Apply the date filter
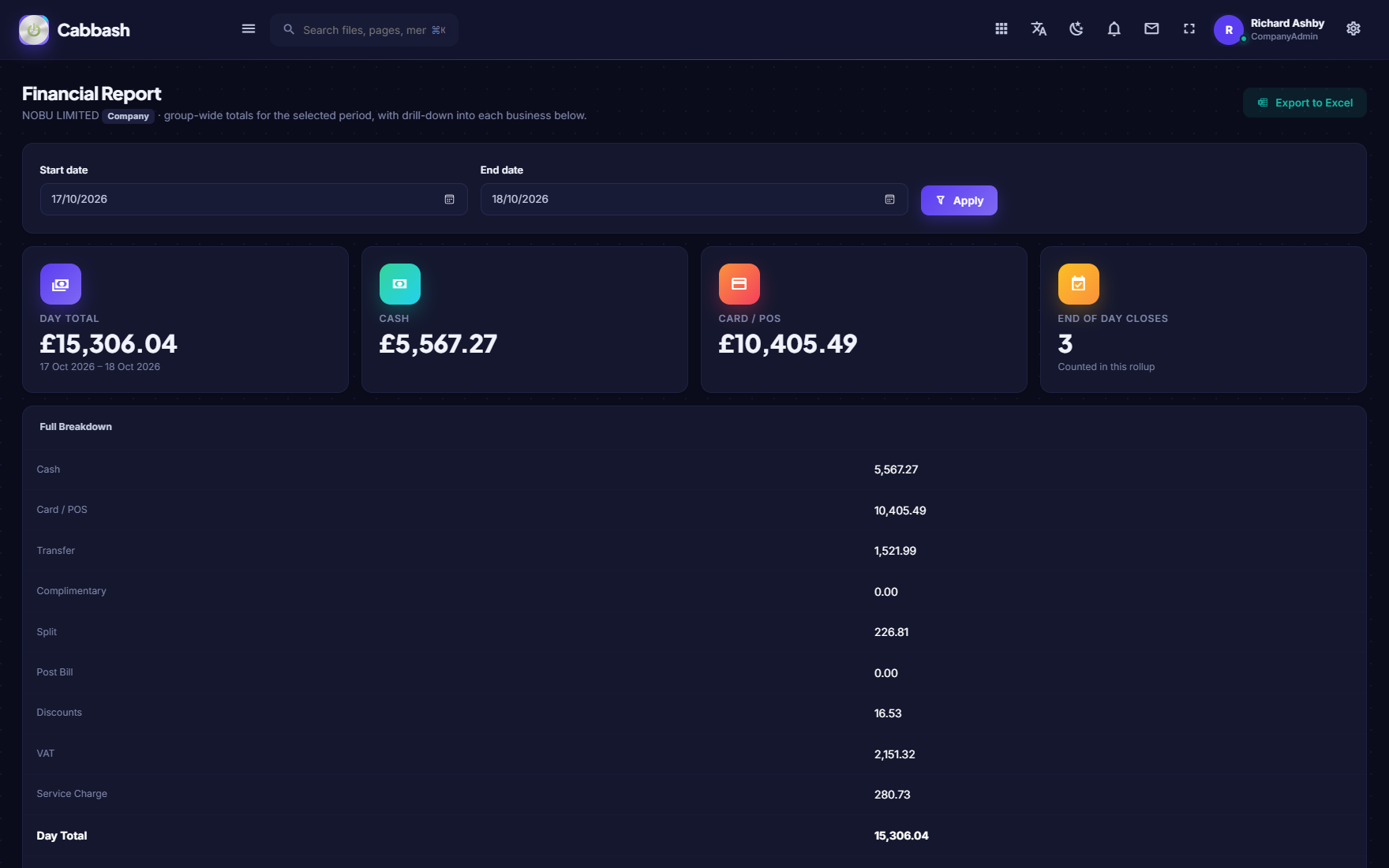The image size is (1389, 868). click(959, 200)
